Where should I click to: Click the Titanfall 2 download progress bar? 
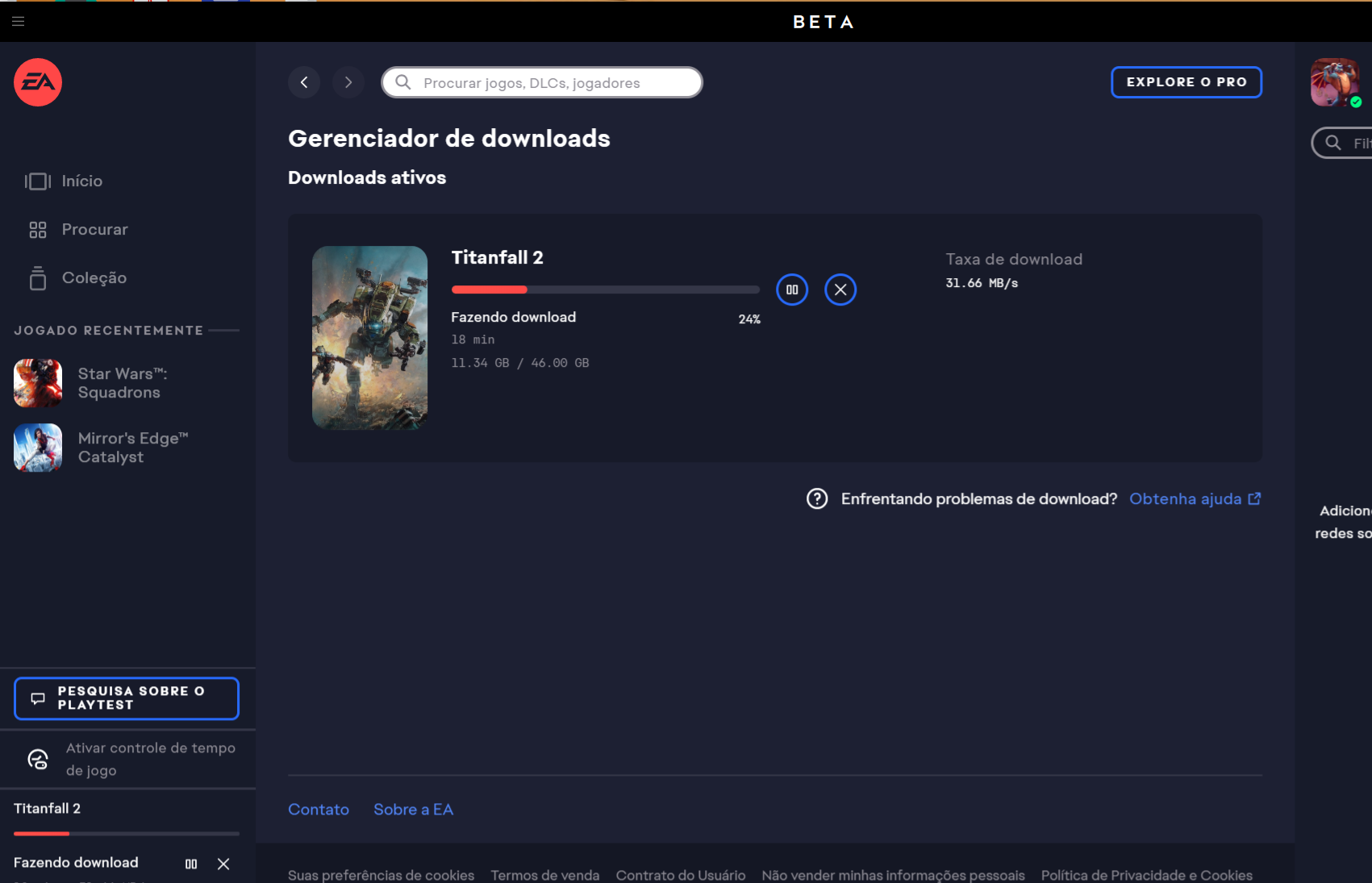click(605, 289)
